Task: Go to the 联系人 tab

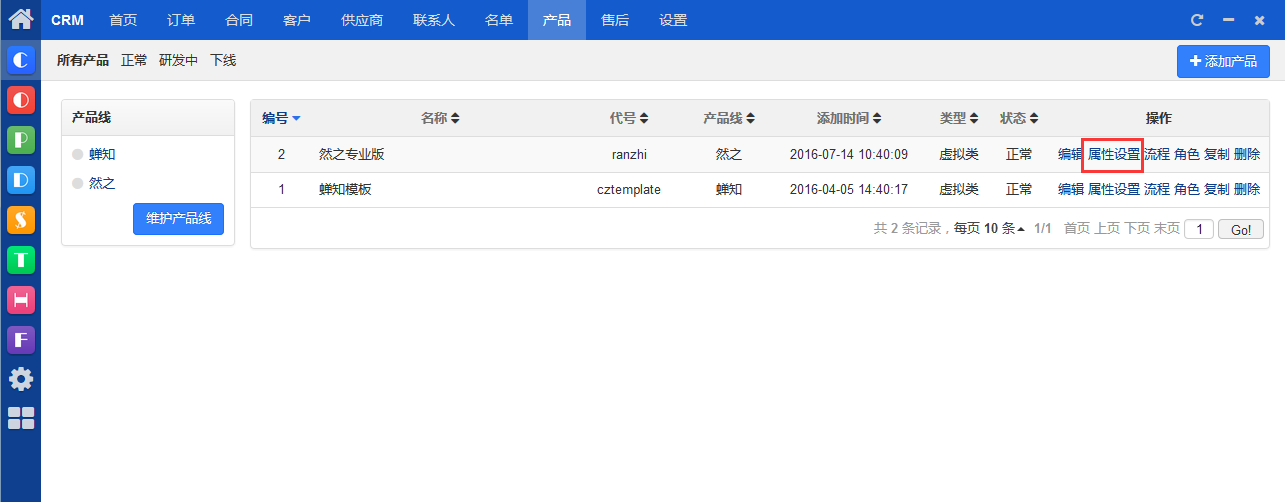Action: pyautogui.click(x=434, y=20)
